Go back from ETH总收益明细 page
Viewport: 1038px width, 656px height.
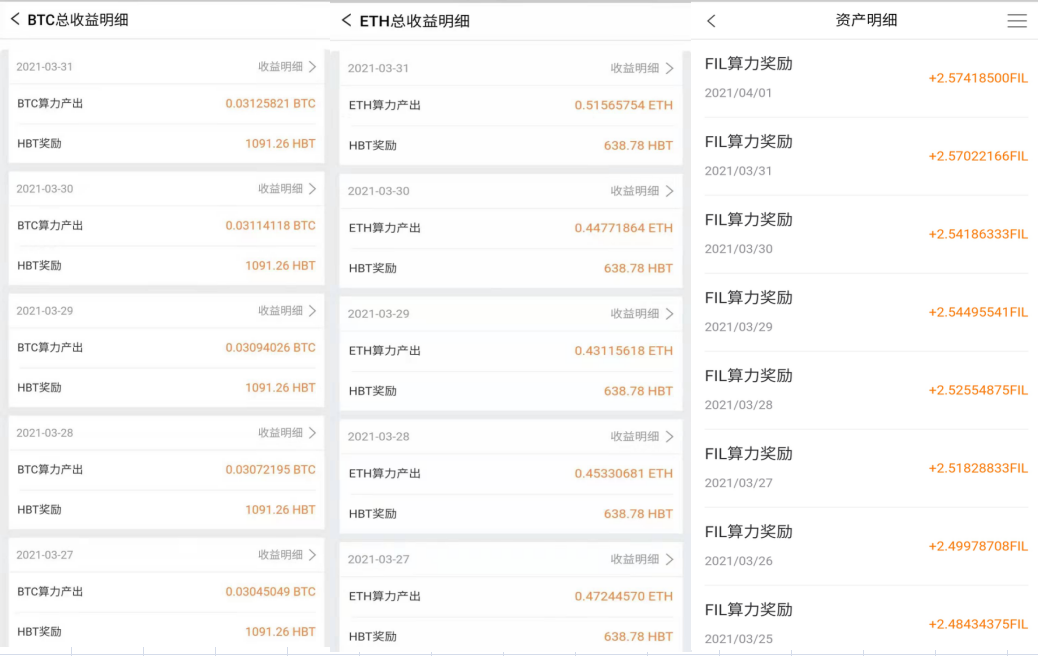pos(346,20)
